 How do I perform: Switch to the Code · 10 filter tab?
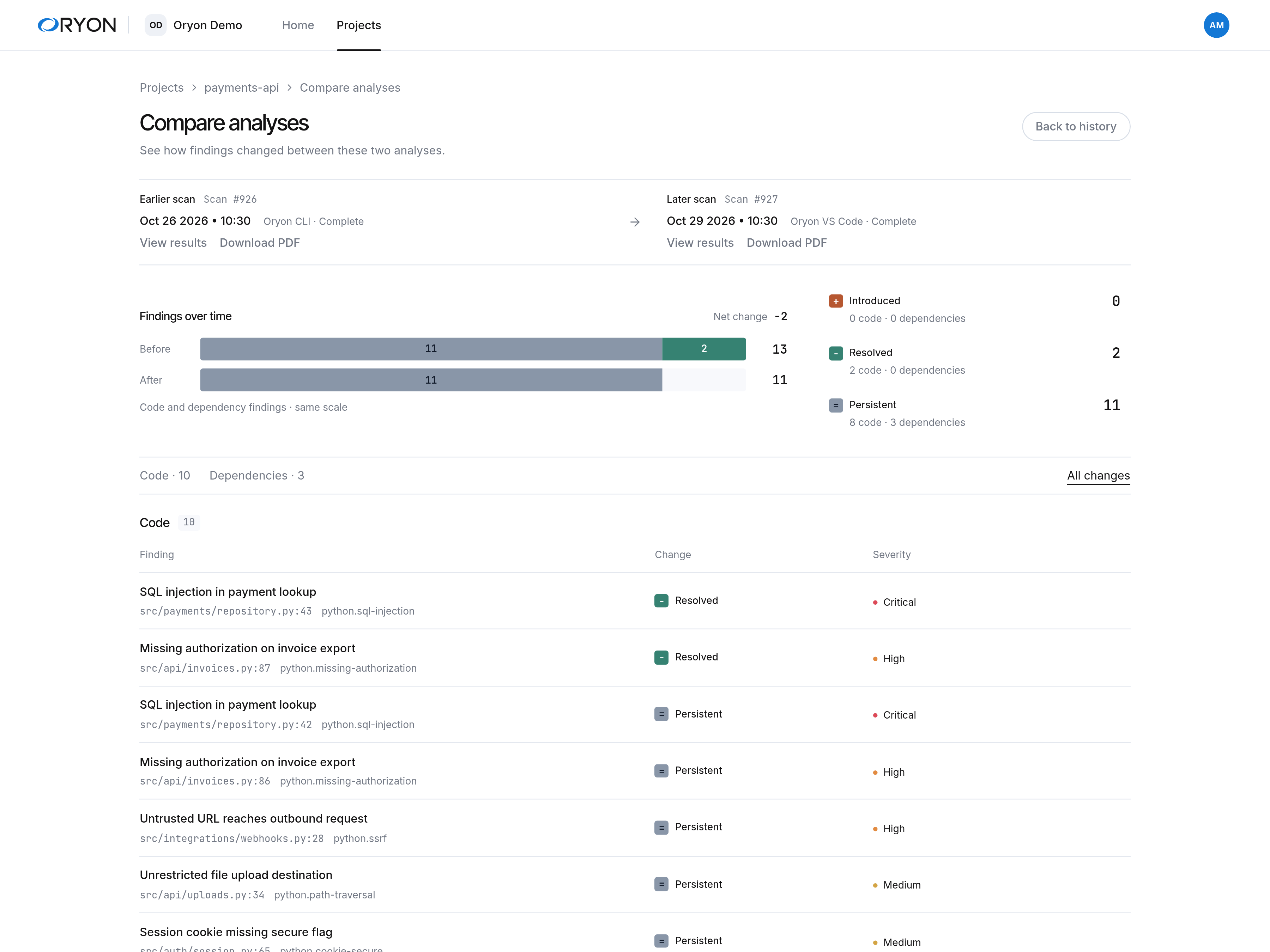coord(165,476)
